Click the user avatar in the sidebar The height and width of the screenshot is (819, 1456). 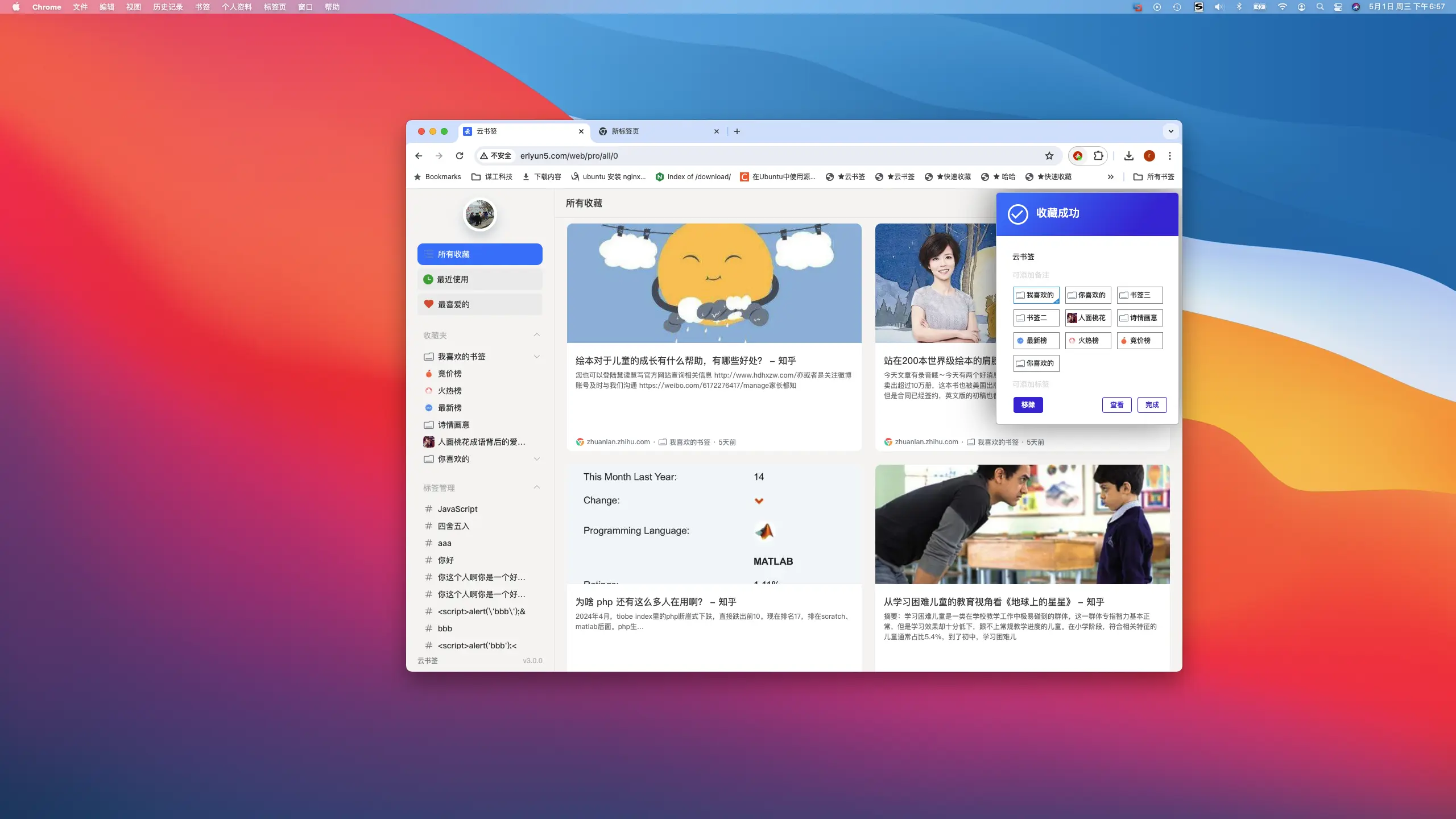tap(479, 215)
